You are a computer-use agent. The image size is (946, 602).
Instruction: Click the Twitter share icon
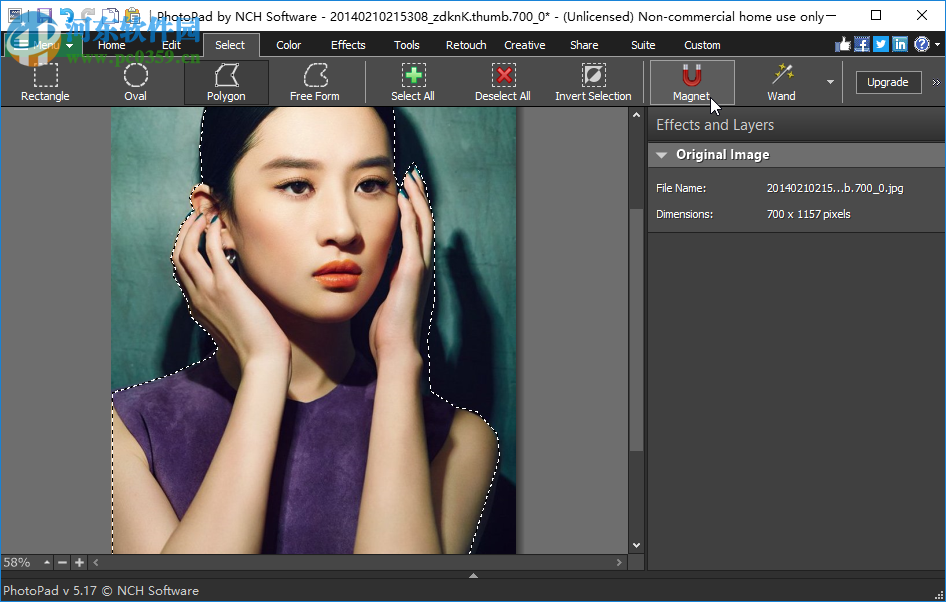coord(880,44)
